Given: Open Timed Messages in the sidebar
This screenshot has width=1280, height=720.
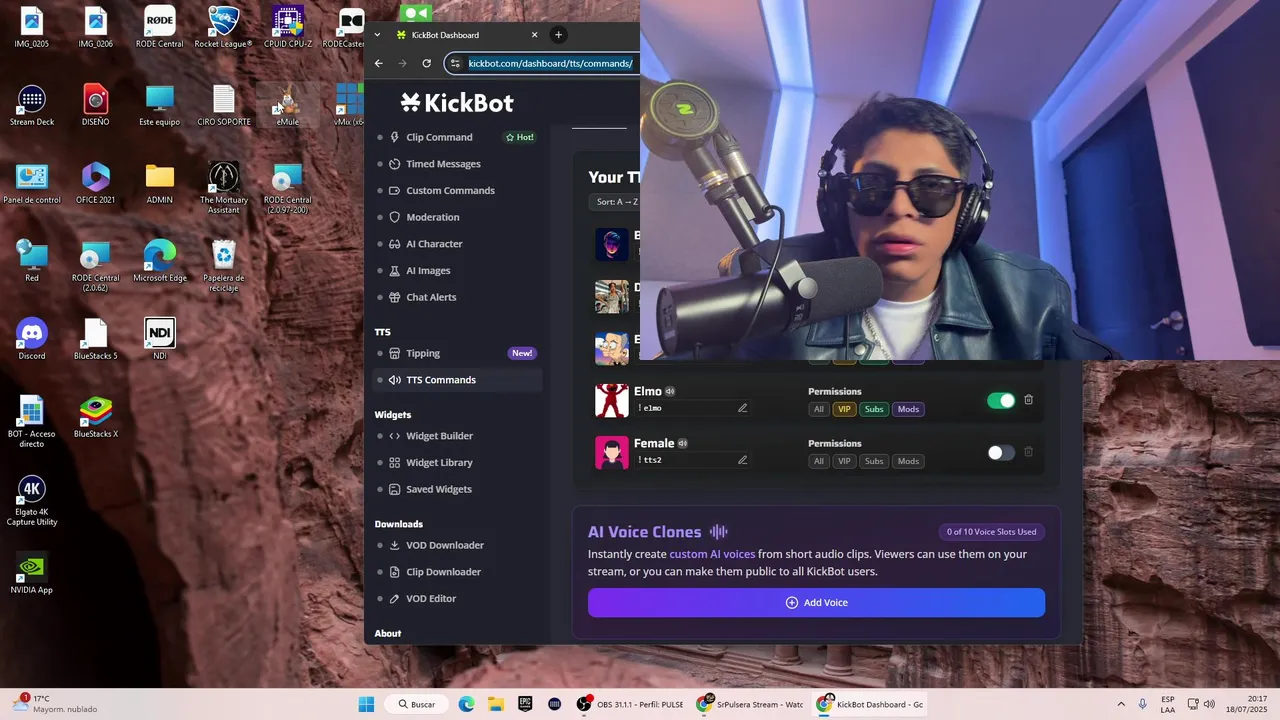Looking at the screenshot, I should (x=443, y=164).
